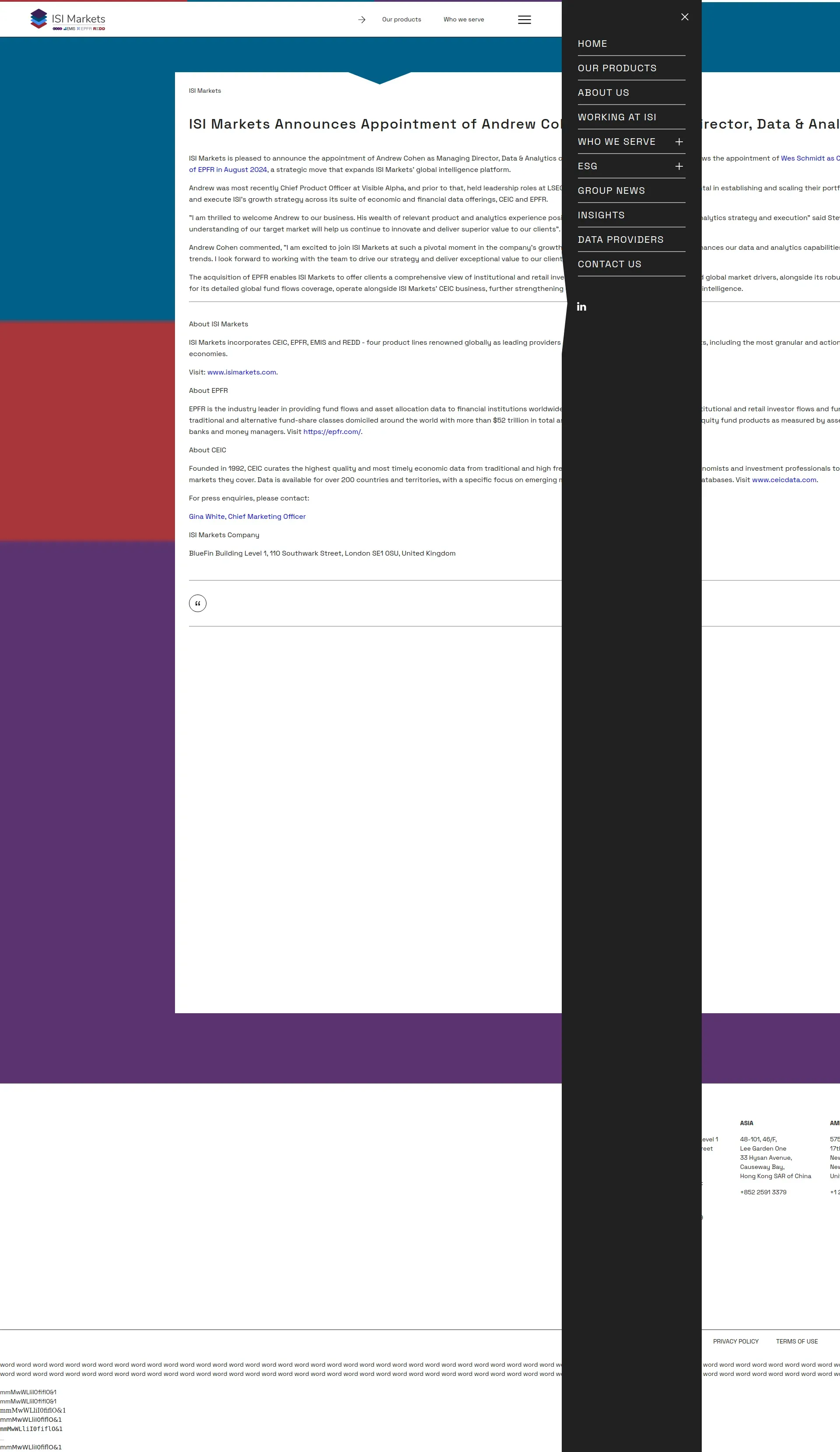Click the ISI Markets breadcrumb label
840x1452 pixels.
[x=205, y=91]
